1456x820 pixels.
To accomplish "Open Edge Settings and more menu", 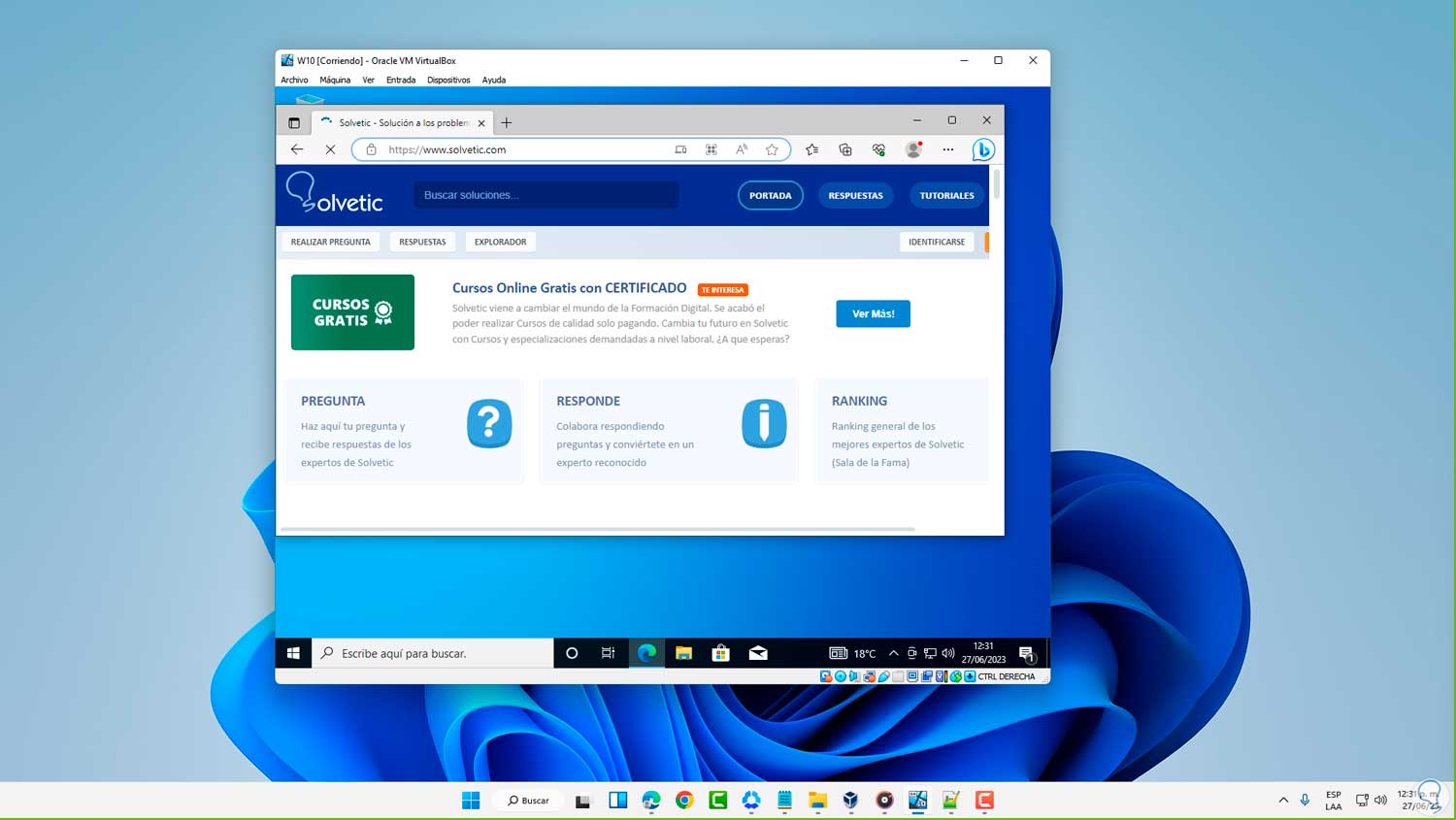I will [x=948, y=149].
